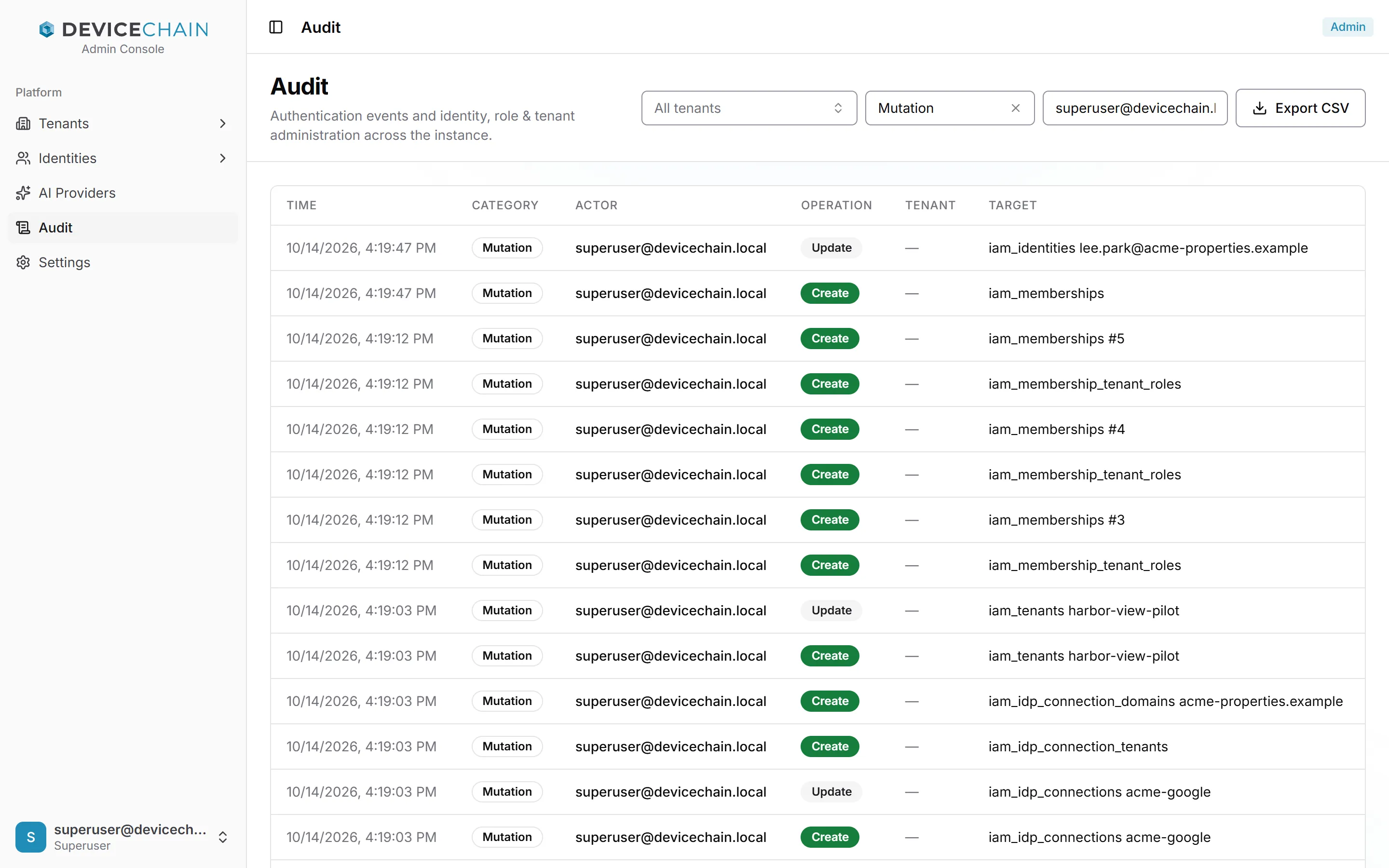Click the iam_memberships #3 target
1389x868 pixels.
pos(1056,520)
